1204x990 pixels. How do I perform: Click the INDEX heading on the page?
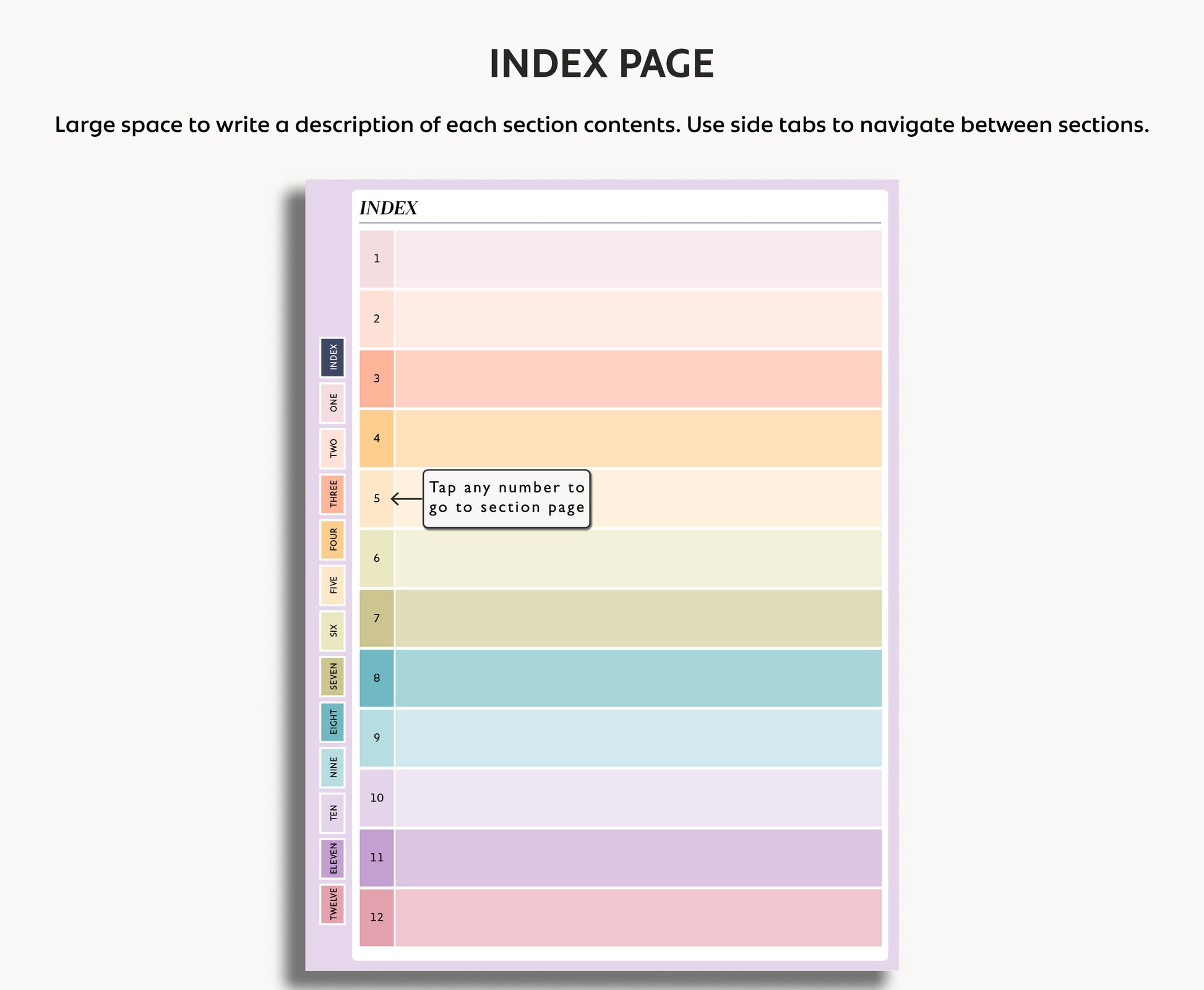[389, 209]
